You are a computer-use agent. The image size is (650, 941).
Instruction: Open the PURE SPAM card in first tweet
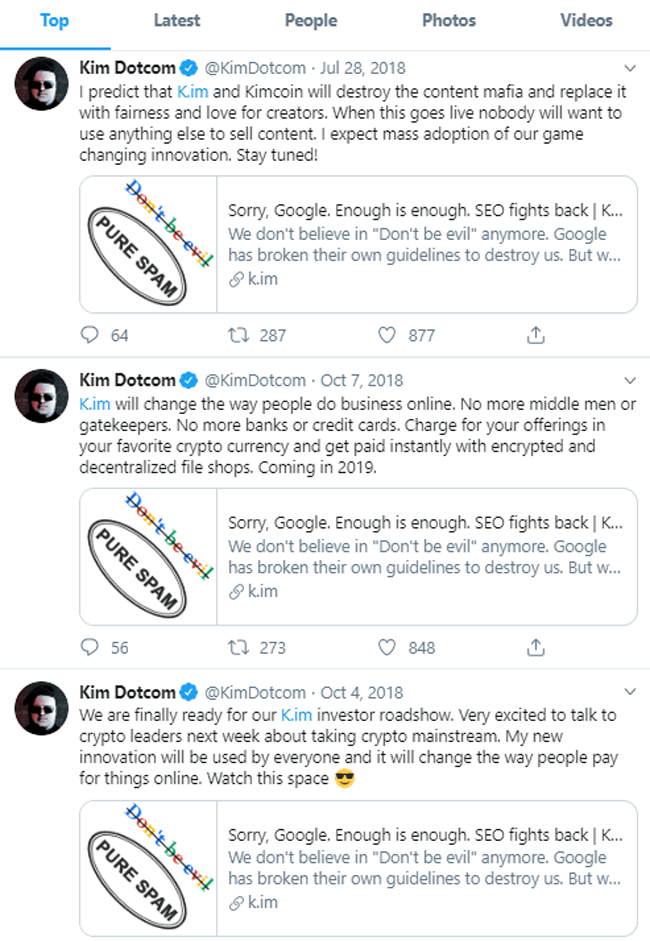(358, 244)
